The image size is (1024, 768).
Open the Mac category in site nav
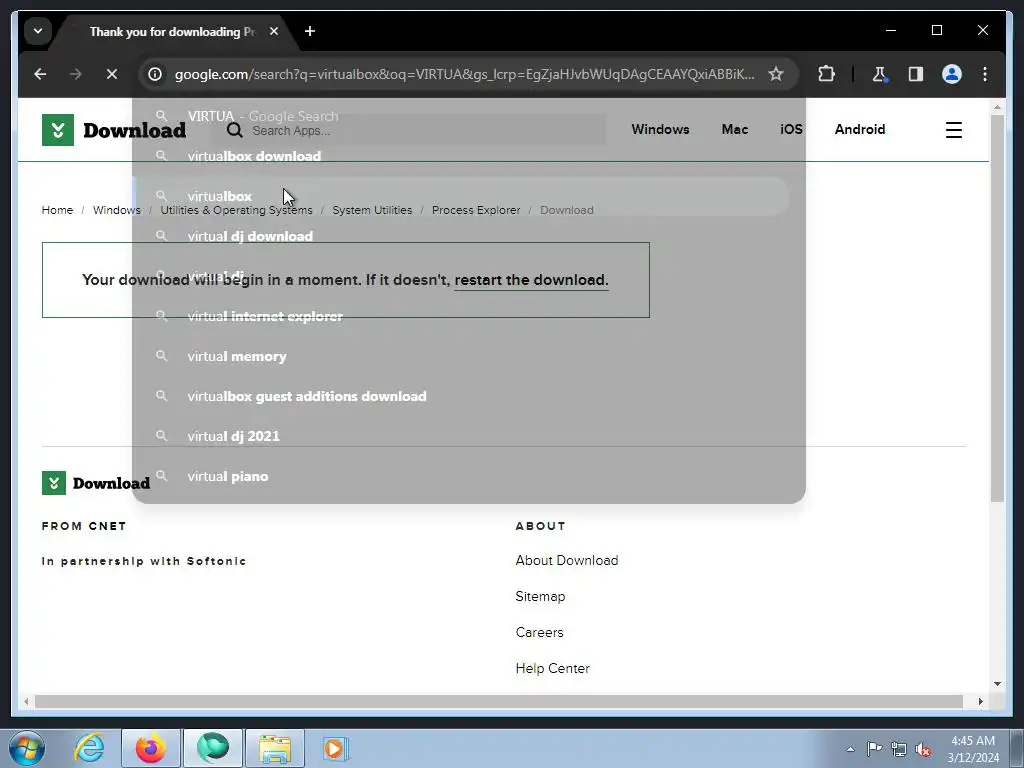pyautogui.click(x=735, y=129)
